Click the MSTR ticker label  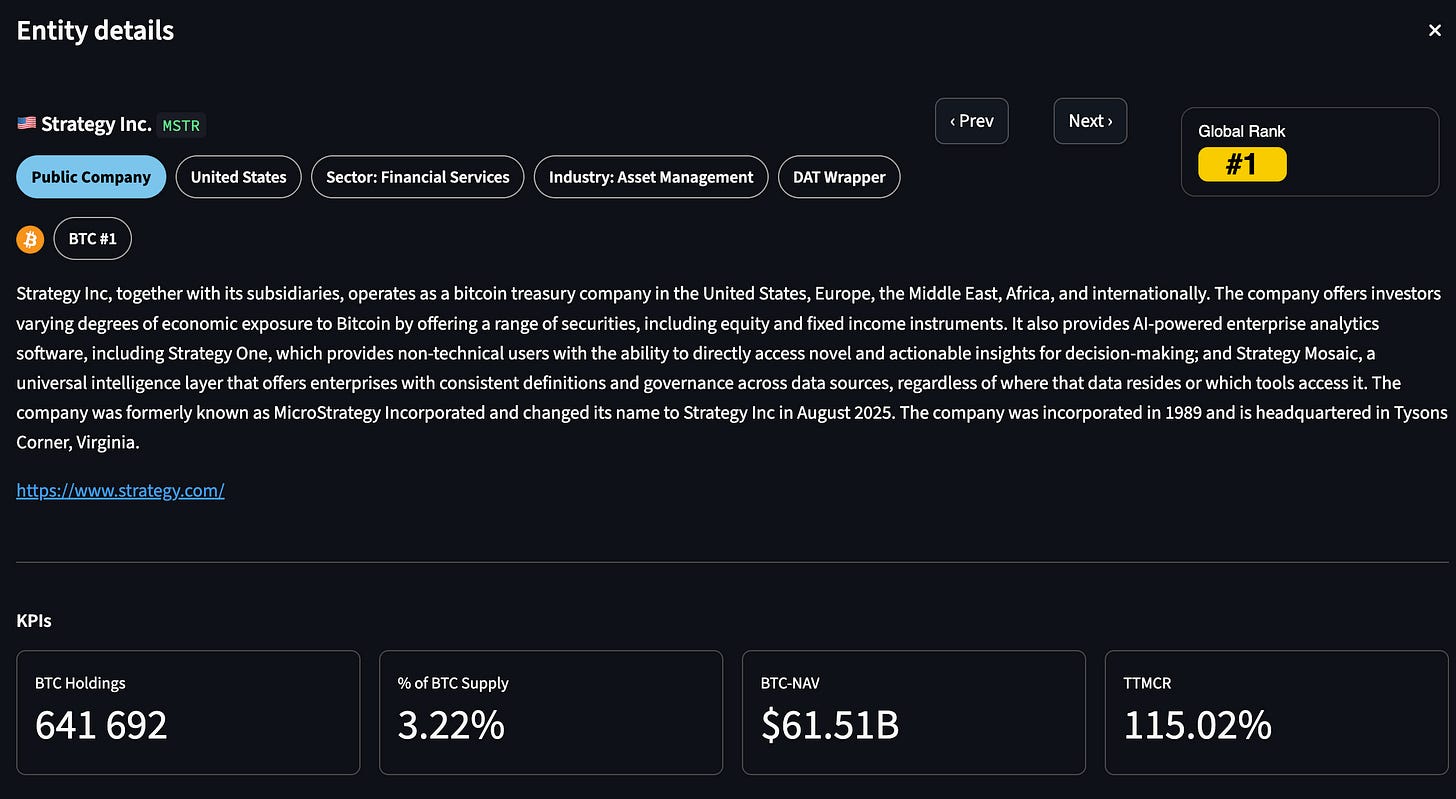(x=181, y=126)
